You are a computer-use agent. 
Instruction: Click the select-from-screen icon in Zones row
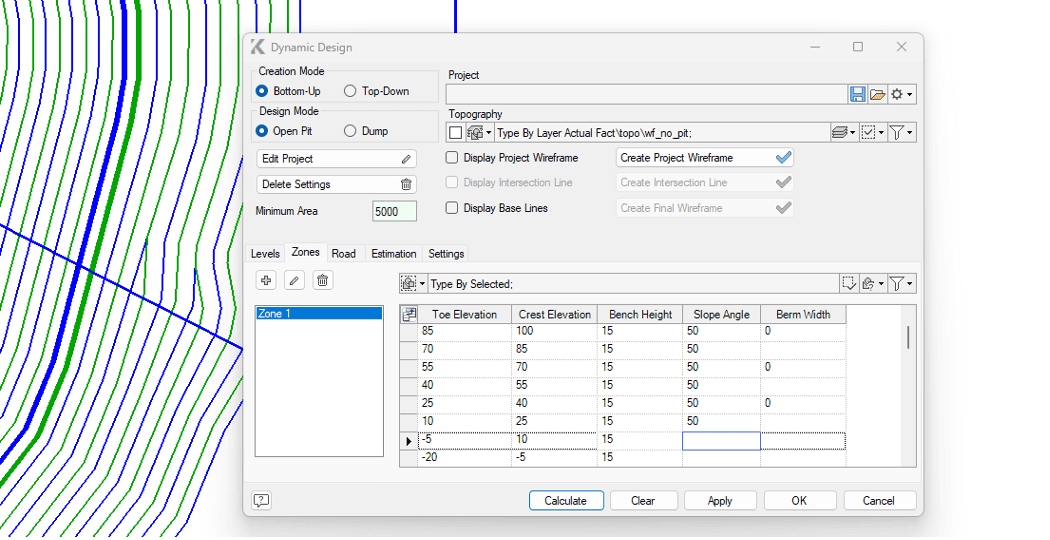click(x=848, y=284)
